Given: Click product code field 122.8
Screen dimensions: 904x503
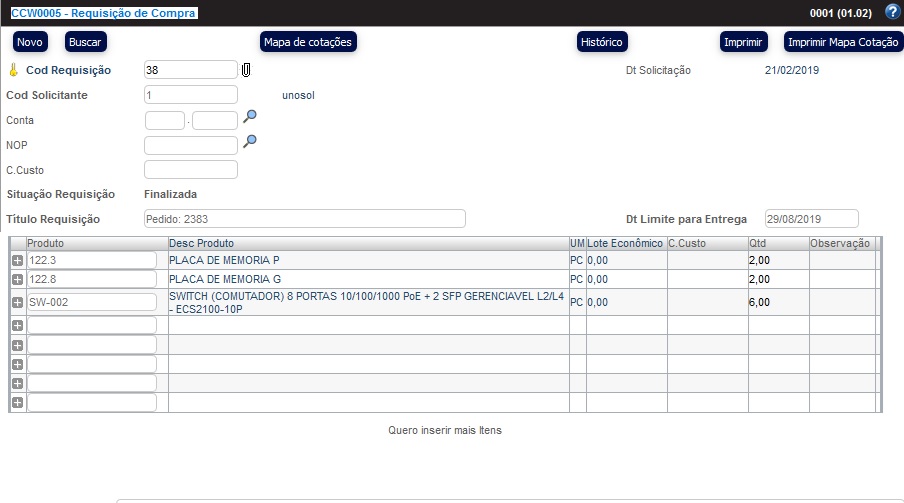Looking at the screenshot, I should (x=92, y=279).
